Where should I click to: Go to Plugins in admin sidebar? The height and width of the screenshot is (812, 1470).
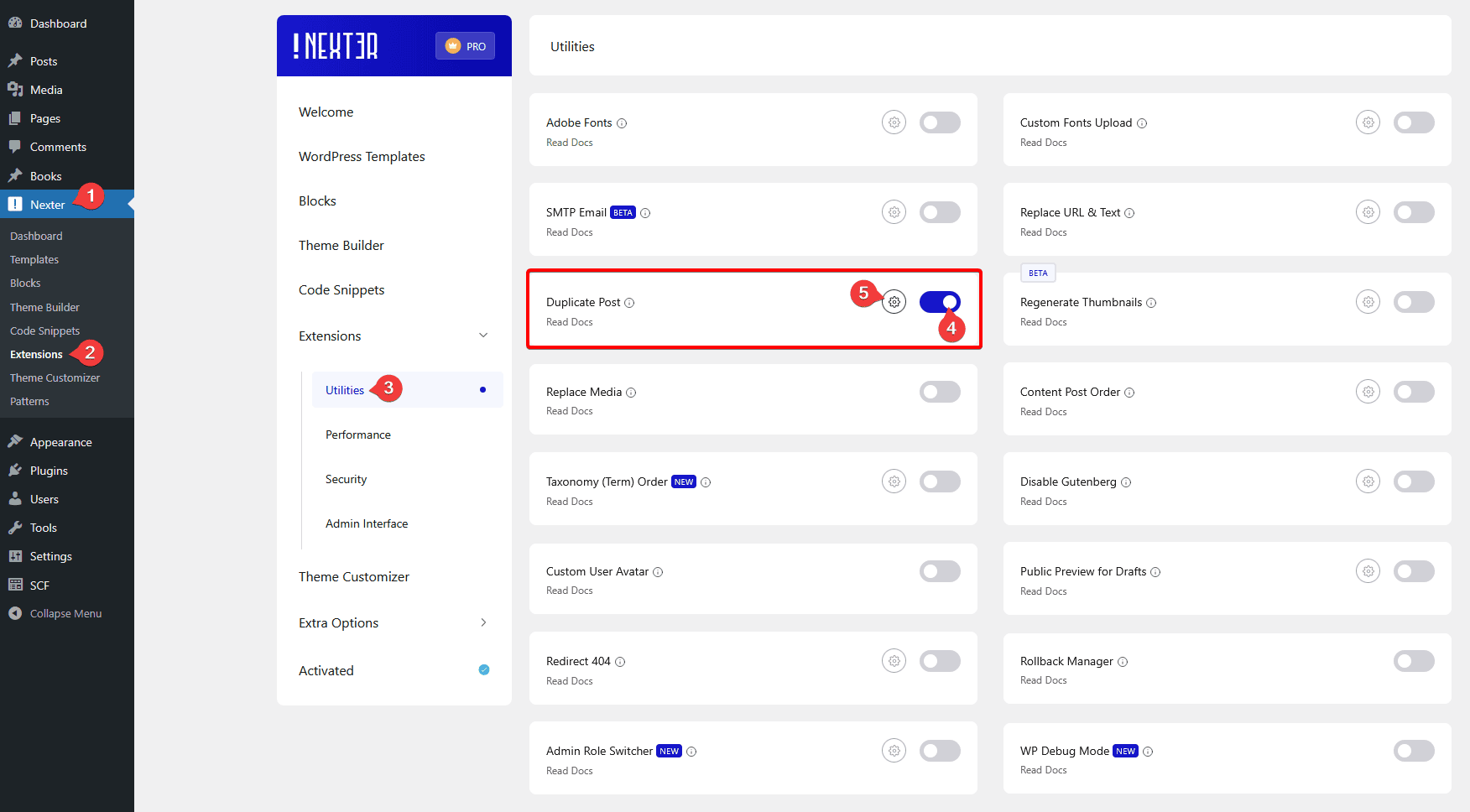point(49,471)
